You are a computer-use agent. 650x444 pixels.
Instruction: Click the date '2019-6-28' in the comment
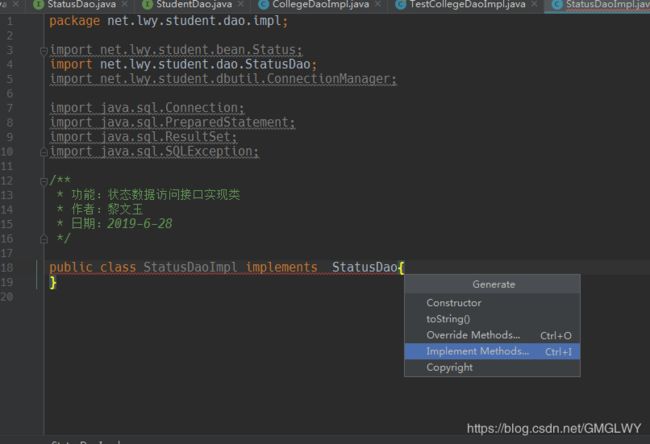(x=140, y=224)
